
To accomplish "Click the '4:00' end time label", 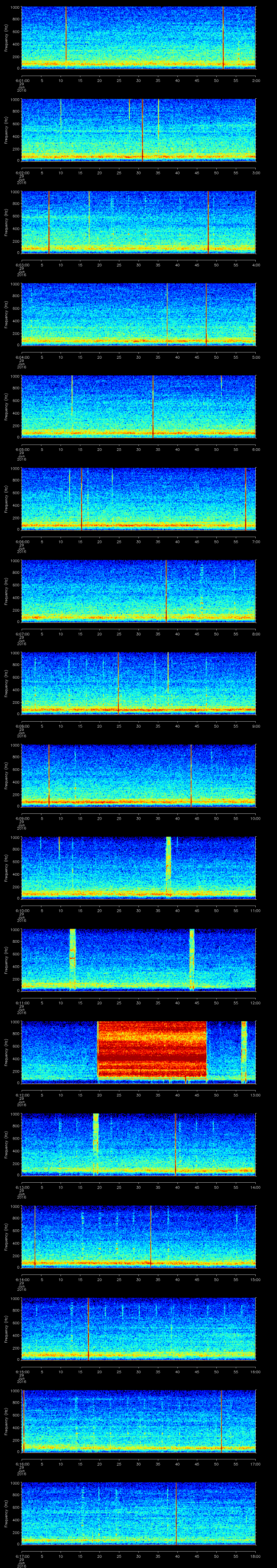I will pos(256,265).
